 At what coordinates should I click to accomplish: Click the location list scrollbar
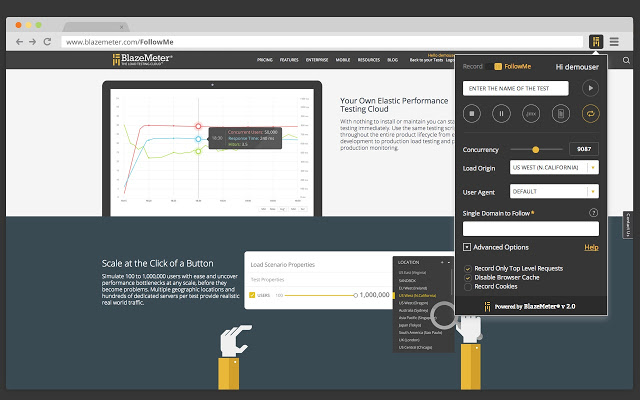click(452, 282)
